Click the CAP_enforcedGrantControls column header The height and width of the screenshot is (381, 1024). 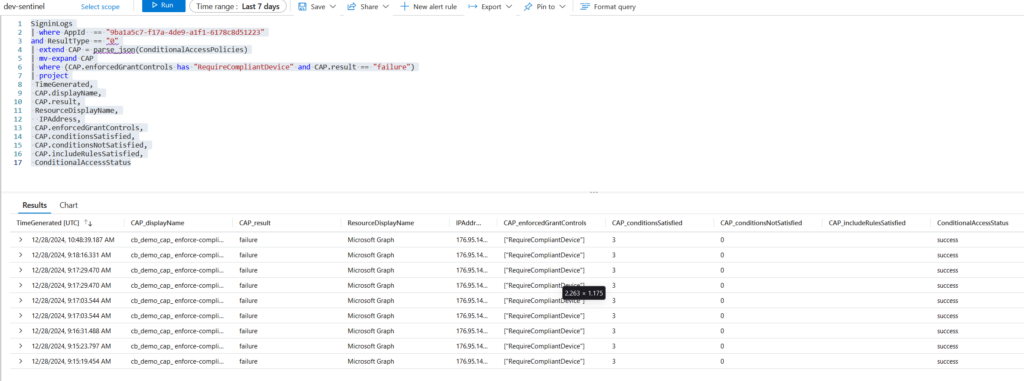(545, 223)
